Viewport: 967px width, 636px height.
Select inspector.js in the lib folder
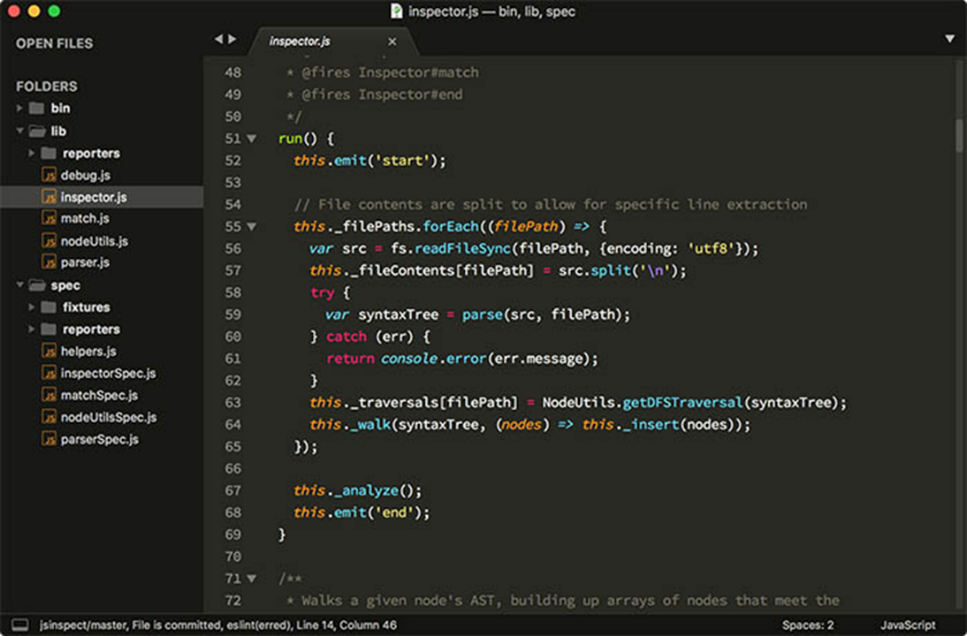(94, 197)
